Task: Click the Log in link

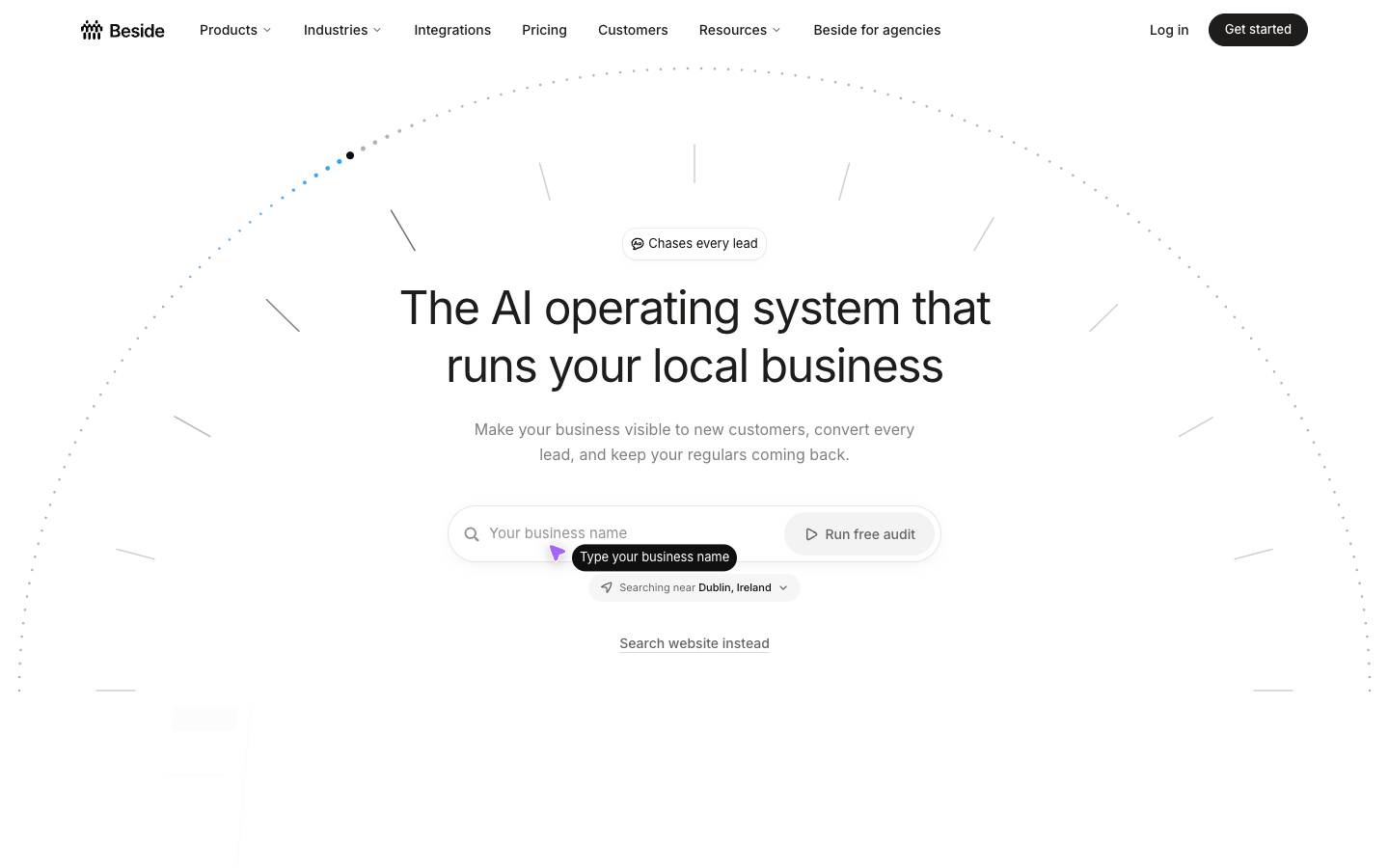Action: coord(1169,30)
